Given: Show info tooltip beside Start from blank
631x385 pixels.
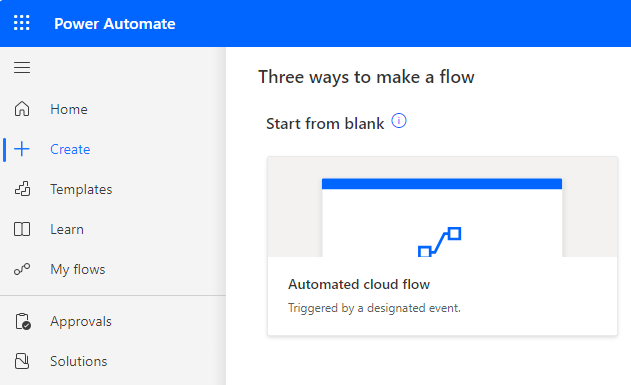Looking at the screenshot, I should [399, 121].
